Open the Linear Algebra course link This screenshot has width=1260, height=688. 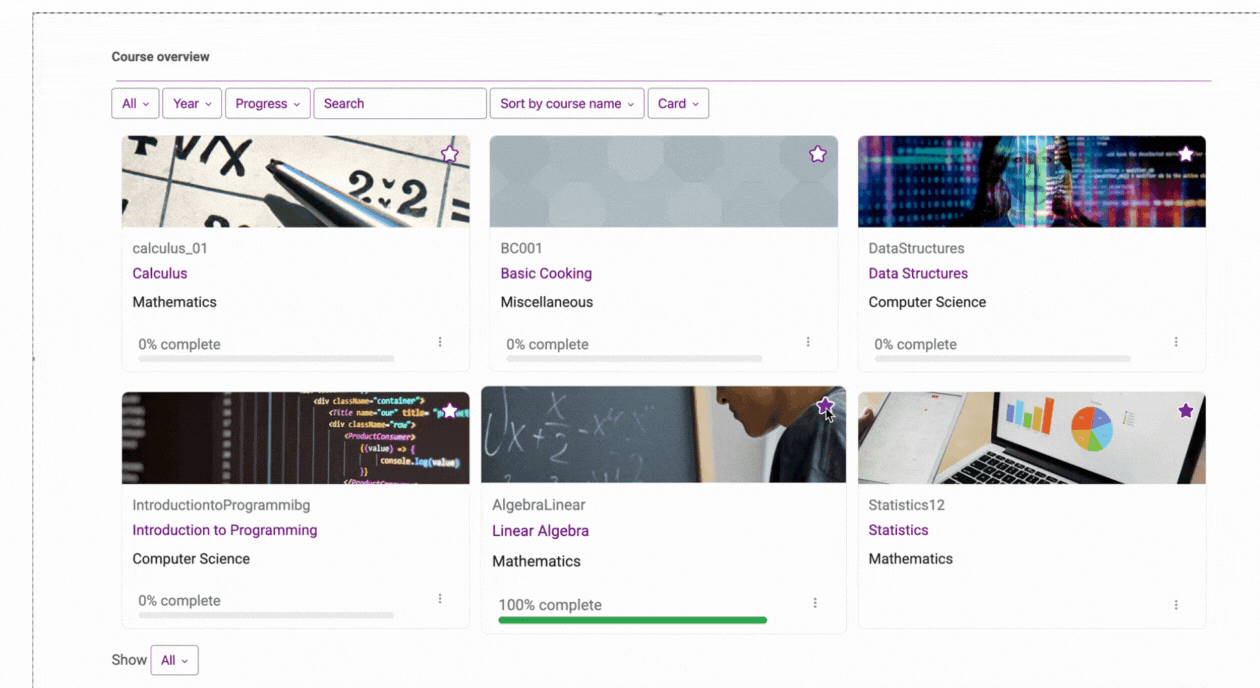point(540,531)
